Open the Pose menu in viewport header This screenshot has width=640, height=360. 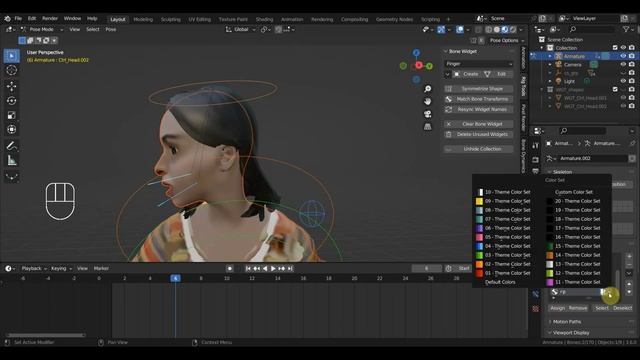111,29
